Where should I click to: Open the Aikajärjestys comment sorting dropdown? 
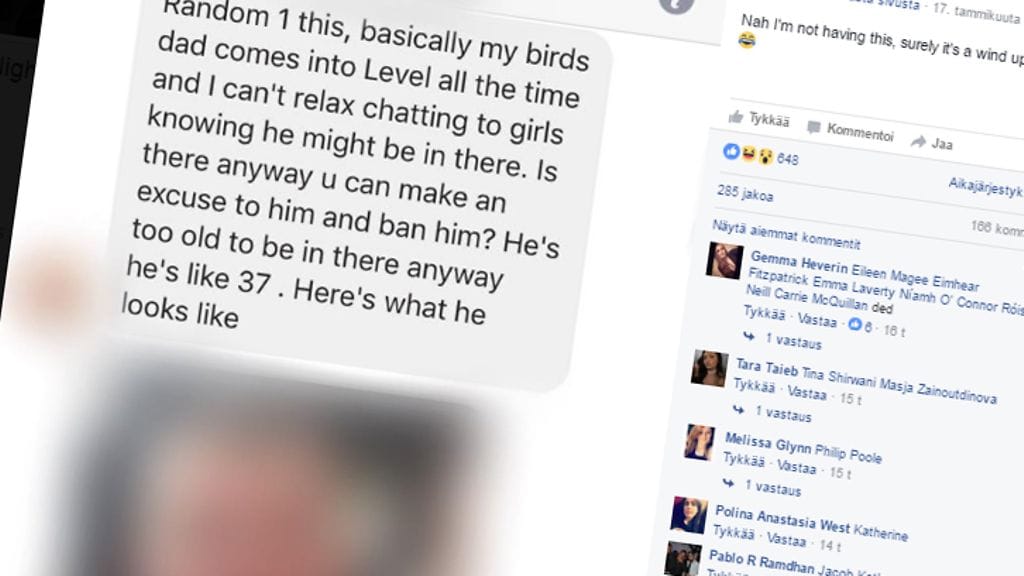click(985, 187)
